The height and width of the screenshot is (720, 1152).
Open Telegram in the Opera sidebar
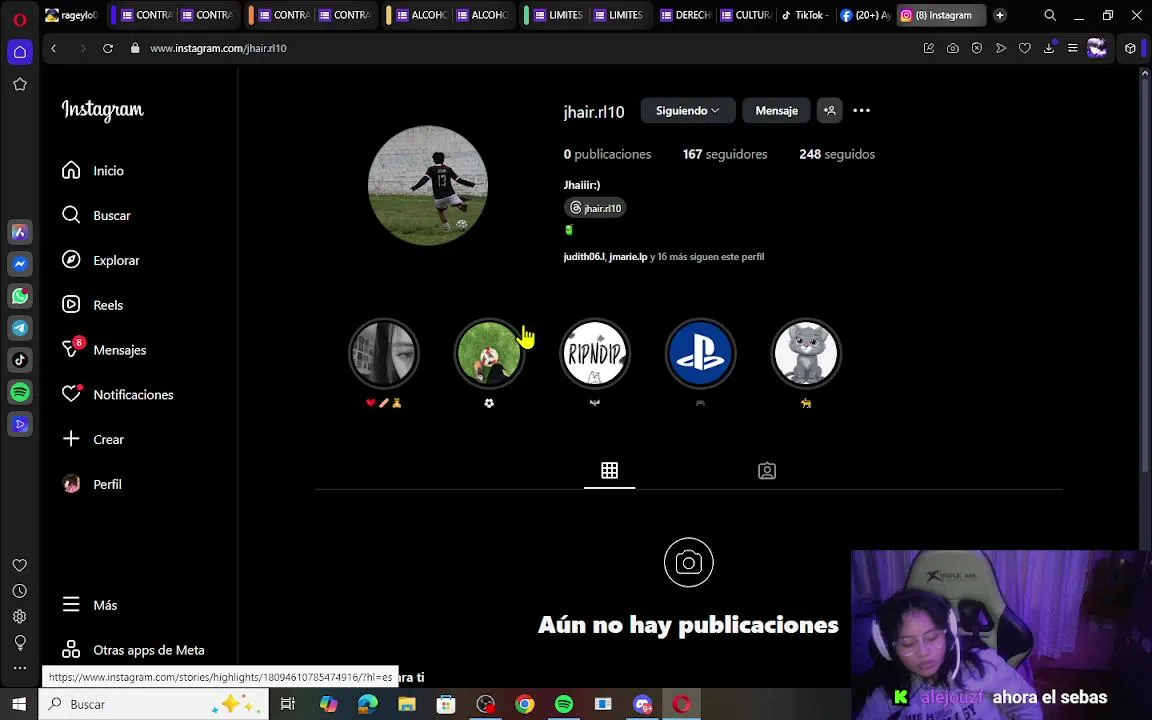[x=20, y=328]
